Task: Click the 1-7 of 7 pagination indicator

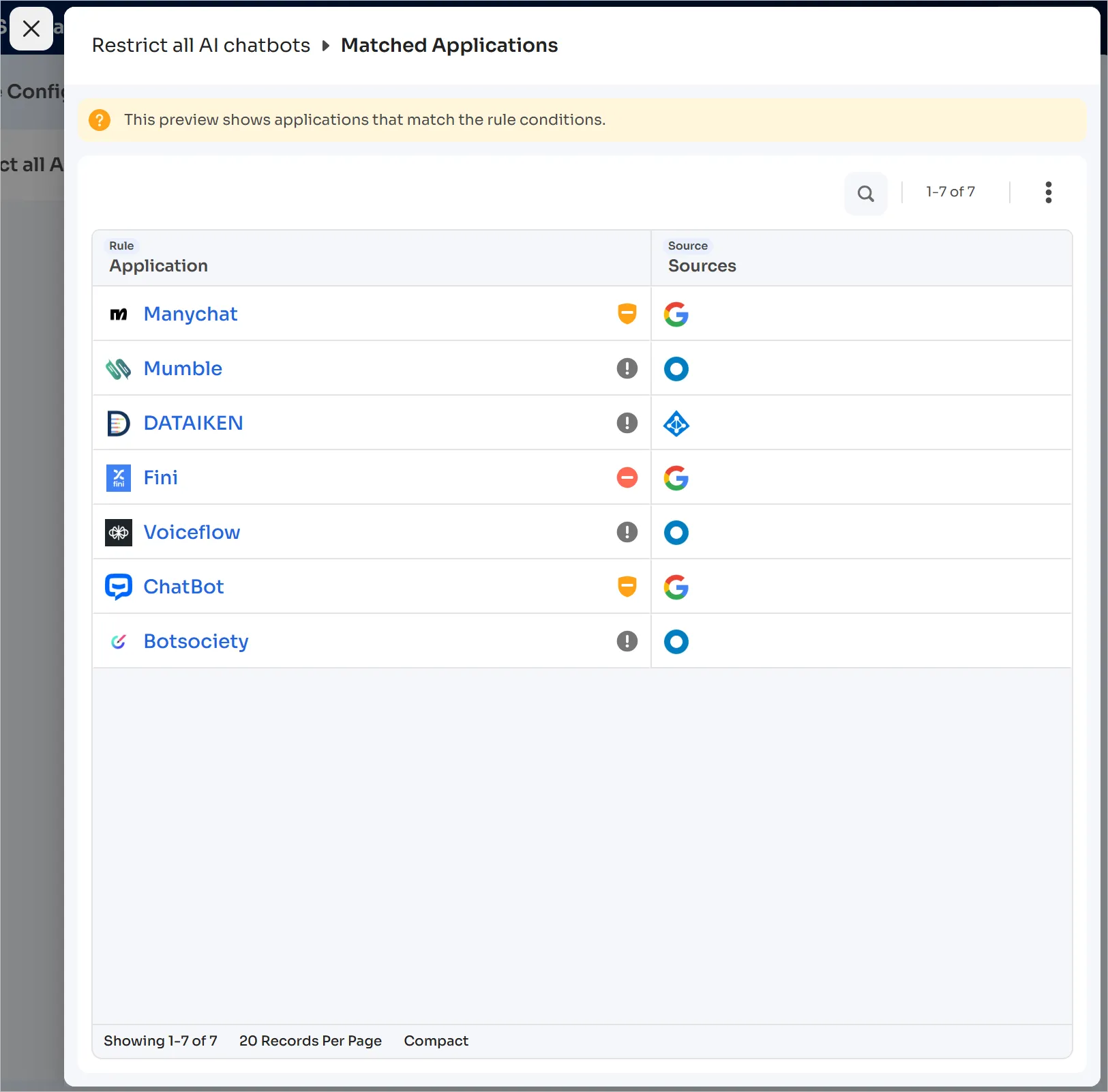Action: point(950,192)
